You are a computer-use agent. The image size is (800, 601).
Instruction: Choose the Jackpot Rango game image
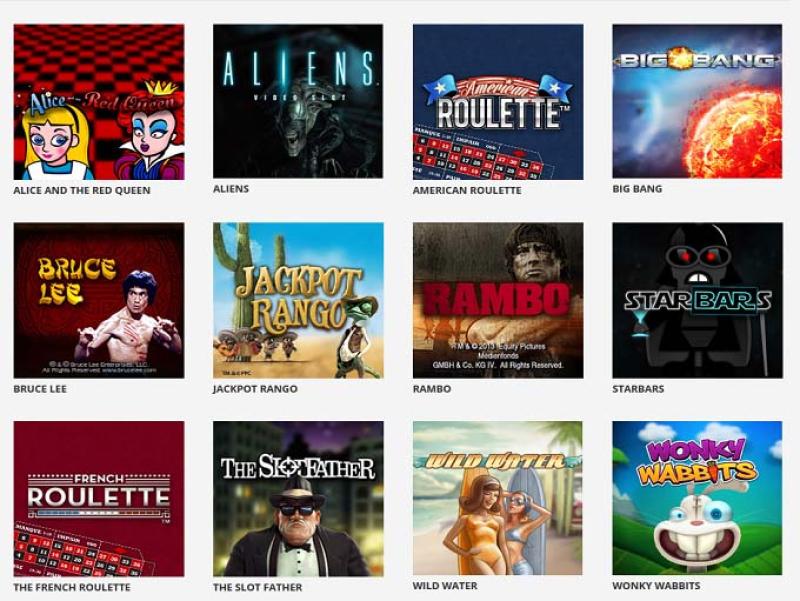tap(298, 300)
